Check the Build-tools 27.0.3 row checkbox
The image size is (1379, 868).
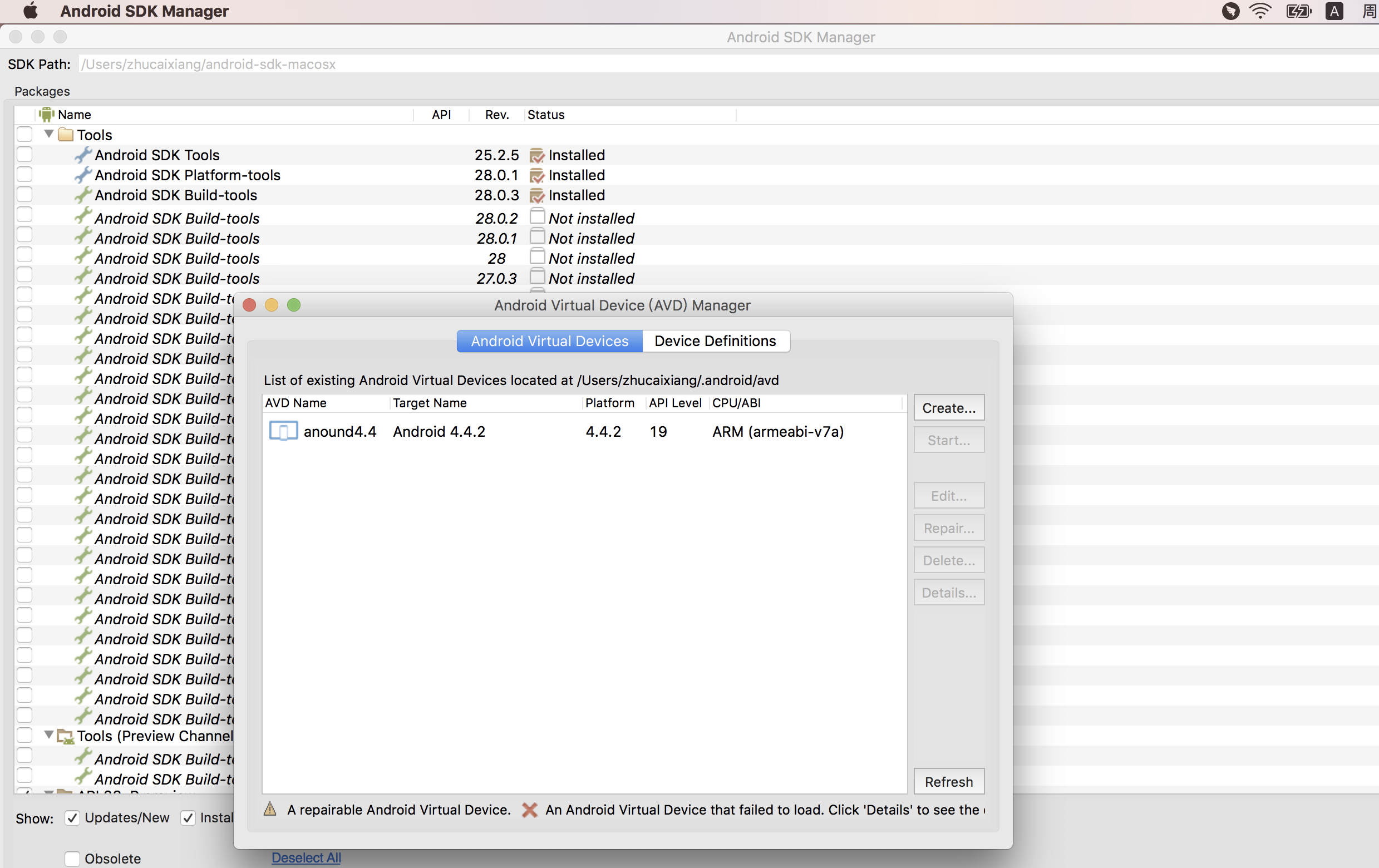[x=24, y=275]
